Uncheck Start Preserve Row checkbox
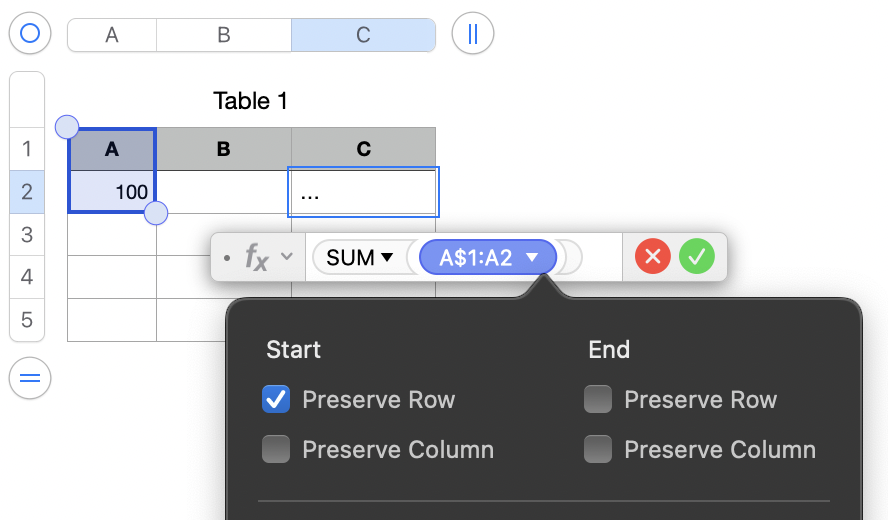The height and width of the screenshot is (520, 888). 276,400
